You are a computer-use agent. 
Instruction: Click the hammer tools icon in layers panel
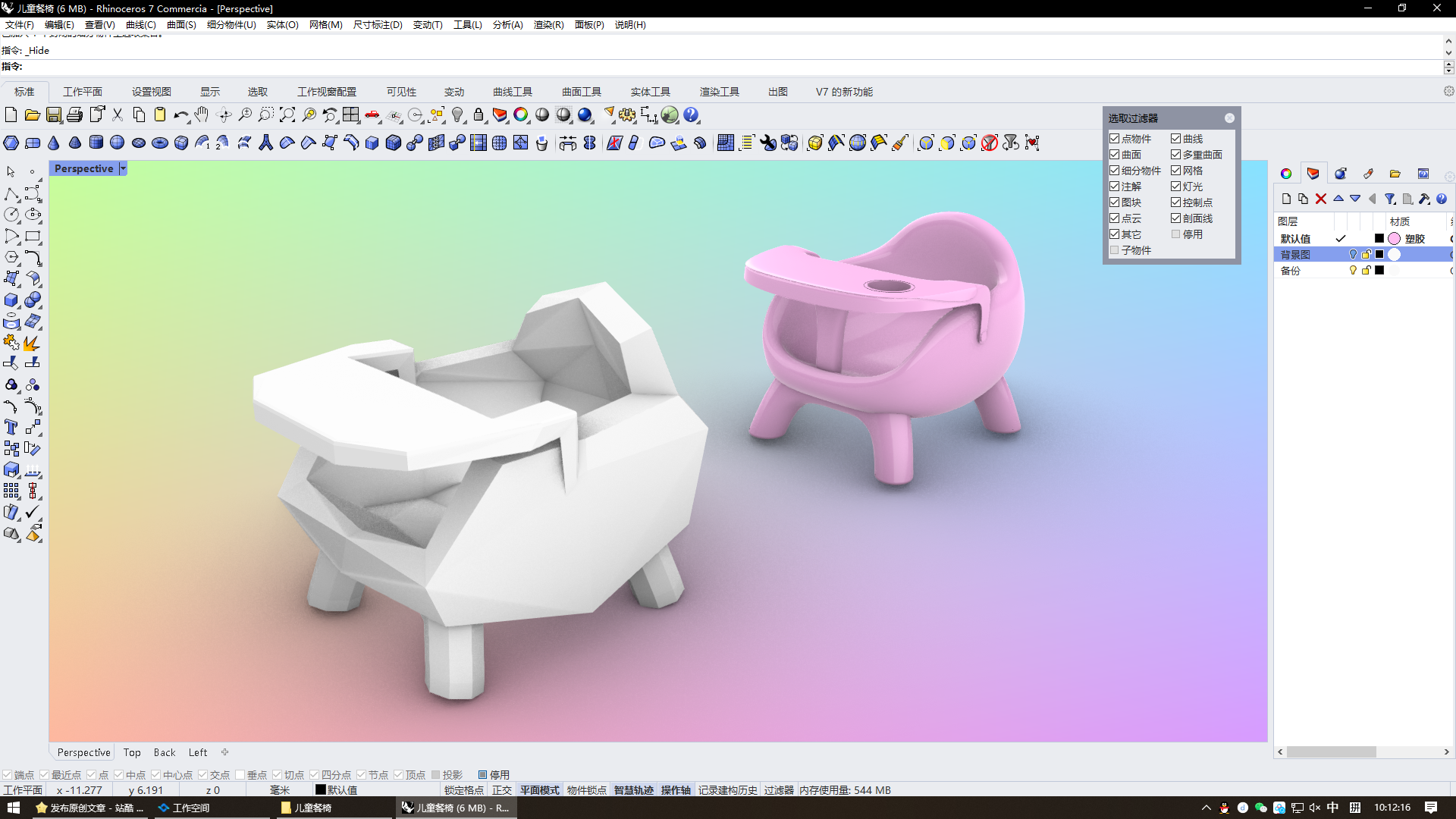coord(1424,199)
